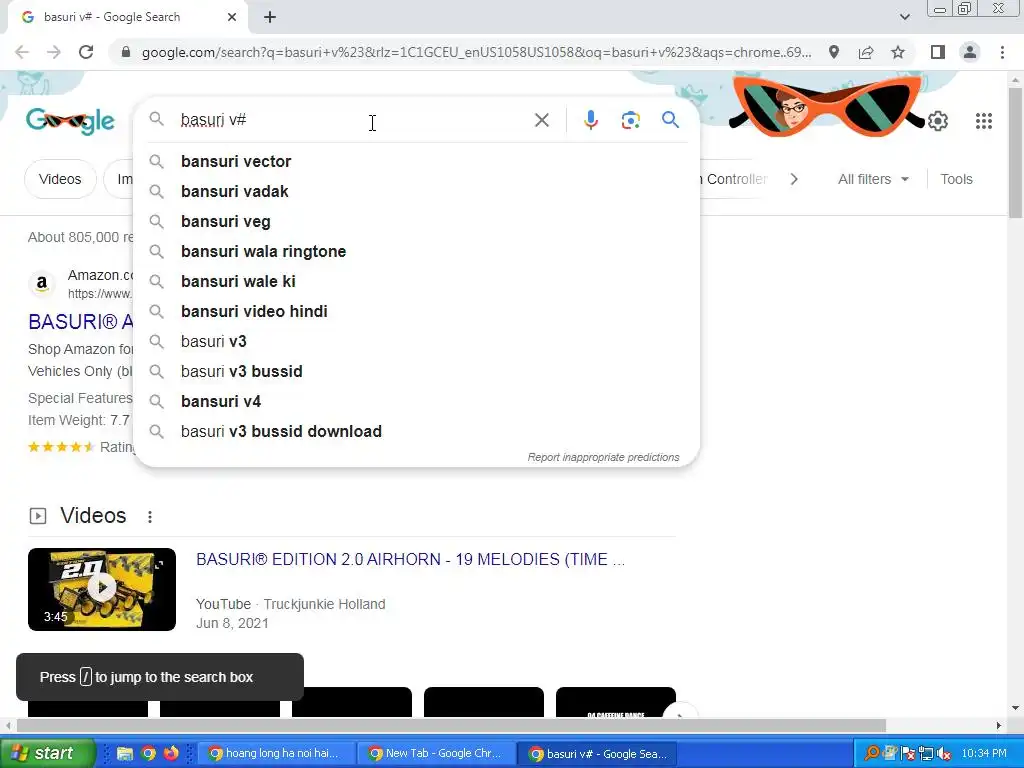Select suggestion 'bansuri vector'
Image resolution: width=1024 pixels, height=768 pixels.
pos(416,161)
